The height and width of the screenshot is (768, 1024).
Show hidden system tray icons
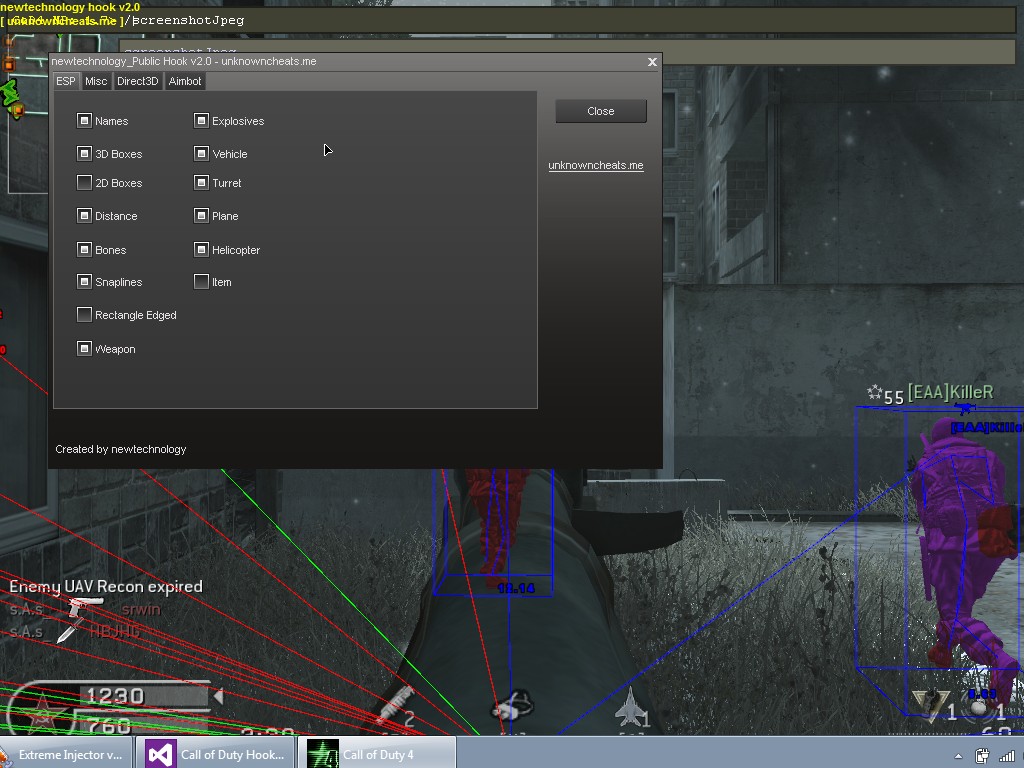click(958, 756)
